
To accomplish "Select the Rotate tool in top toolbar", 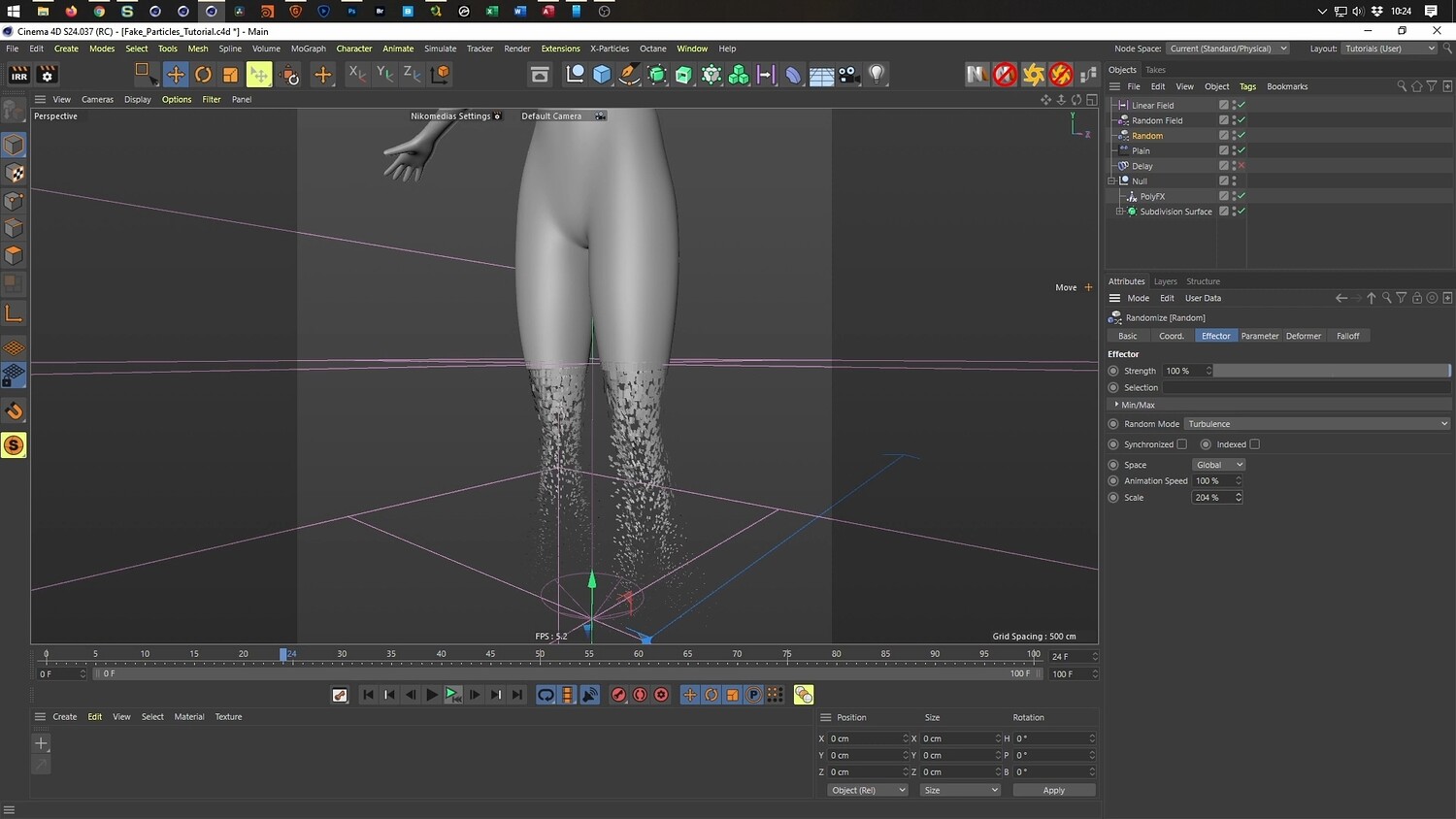I will click(203, 75).
